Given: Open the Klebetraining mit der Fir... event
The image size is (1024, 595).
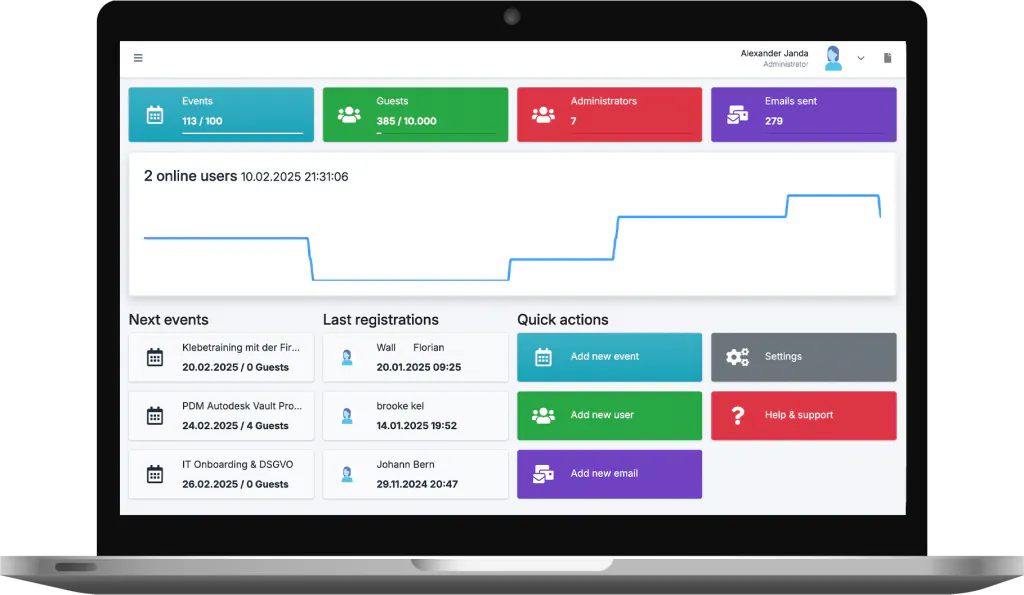Looking at the screenshot, I should point(221,357).
